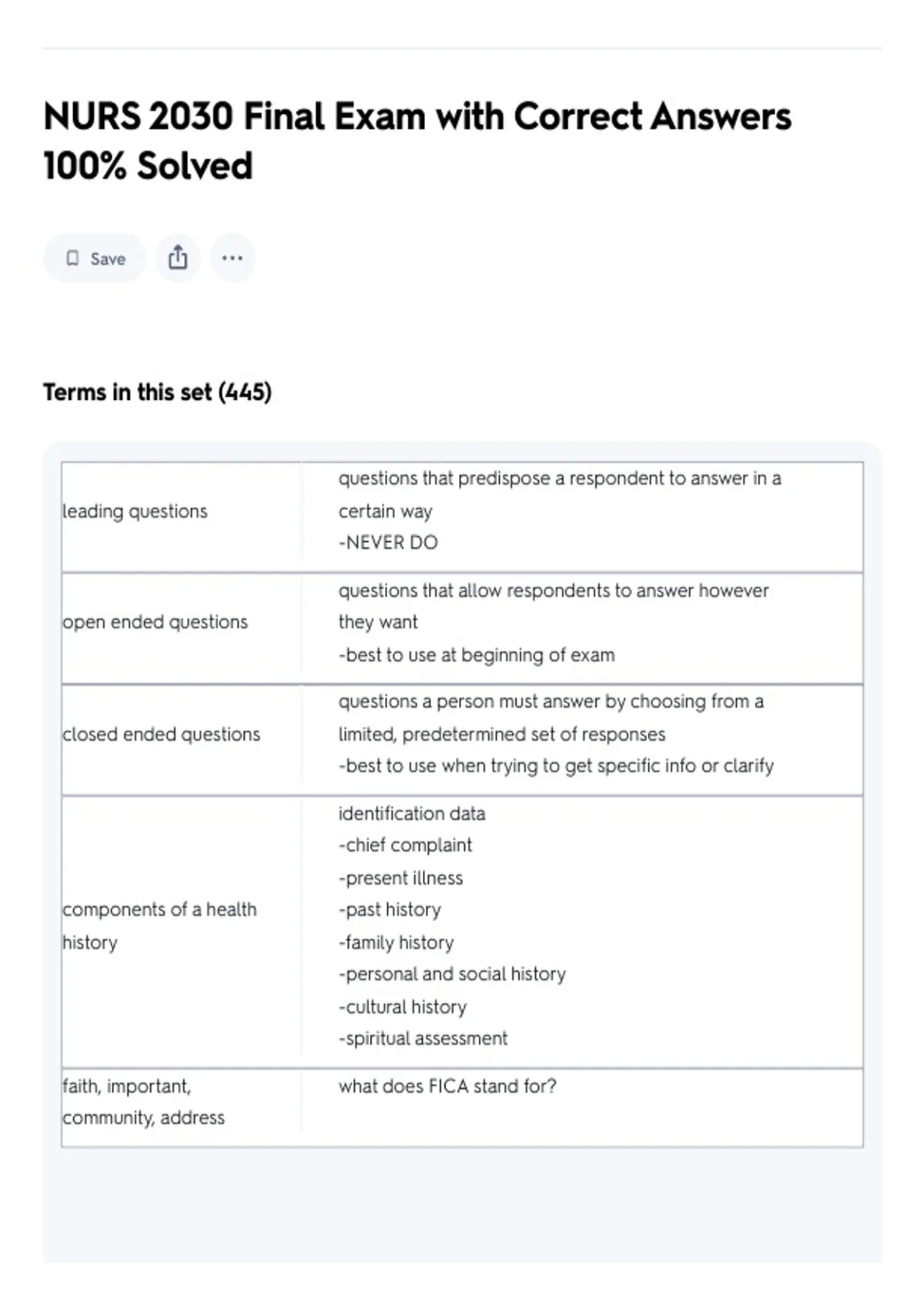This screenshot has width=924, height=1309.
Task: Click the 'identification data' definition line
Action: coord(412,814)
